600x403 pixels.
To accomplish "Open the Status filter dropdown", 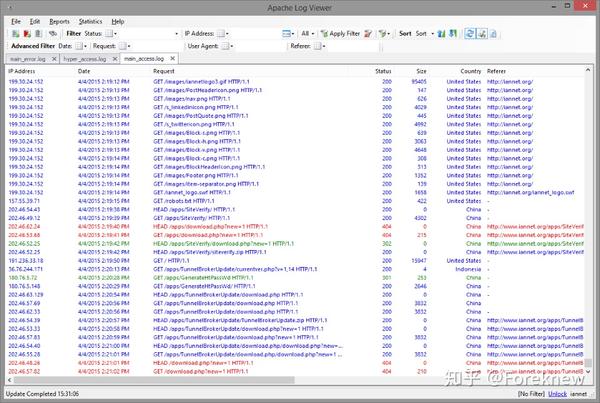I will coord(148,34).
